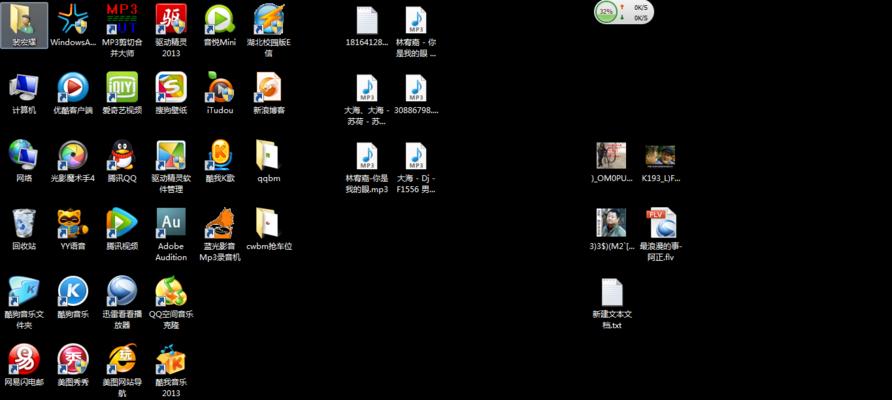Launch 腾讯视频 player
892x400 pixels.
(x=122, y=229)
